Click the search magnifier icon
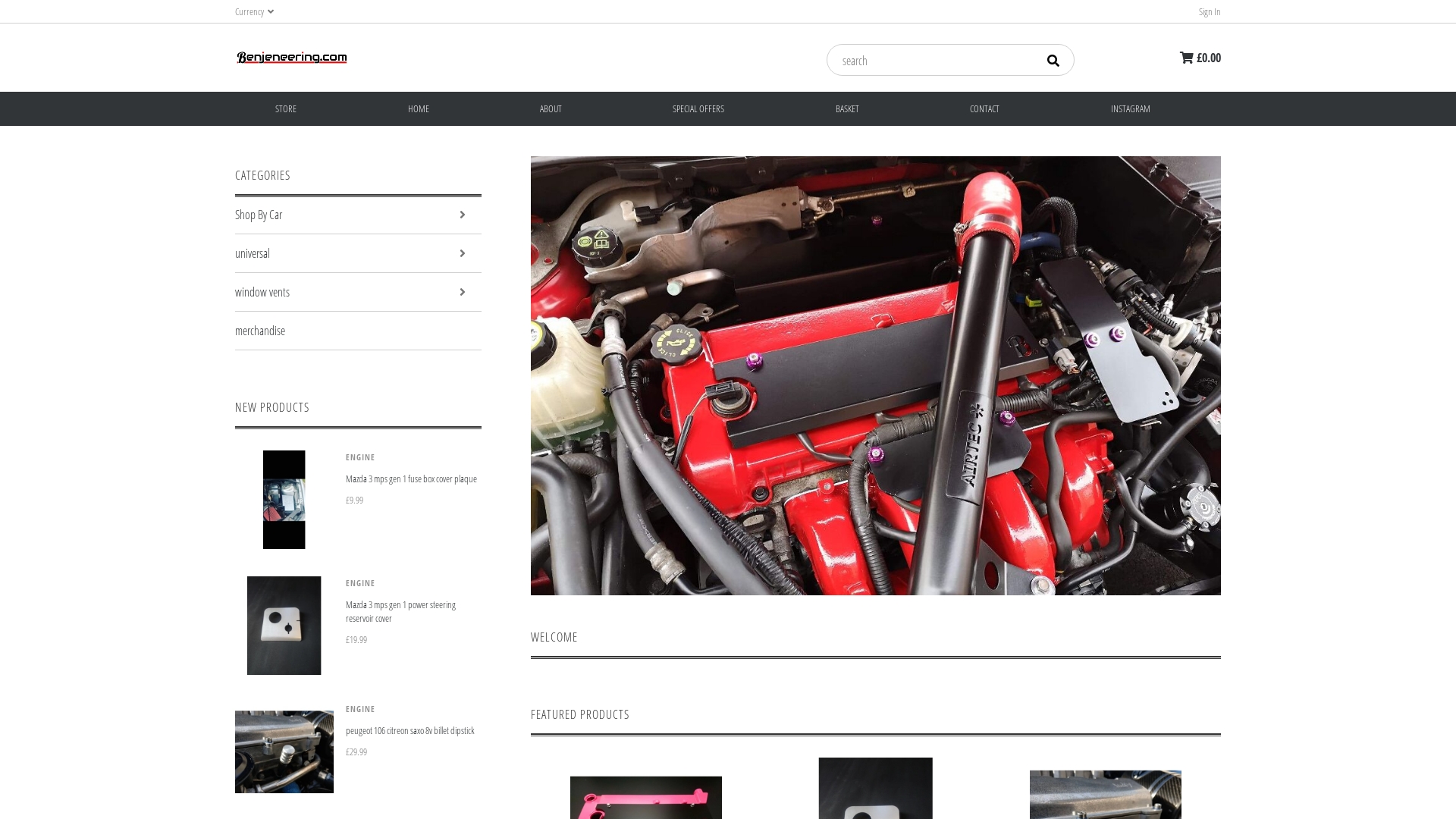 1053,61
